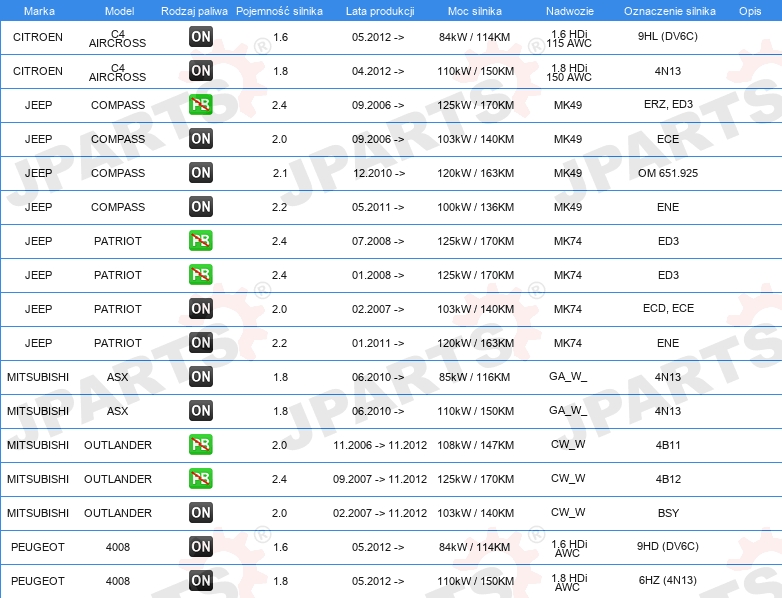The image size is (782, 598).
Task: Click production date 02.2007 -> in the Patriot row
Action: [x=378, y=309]
